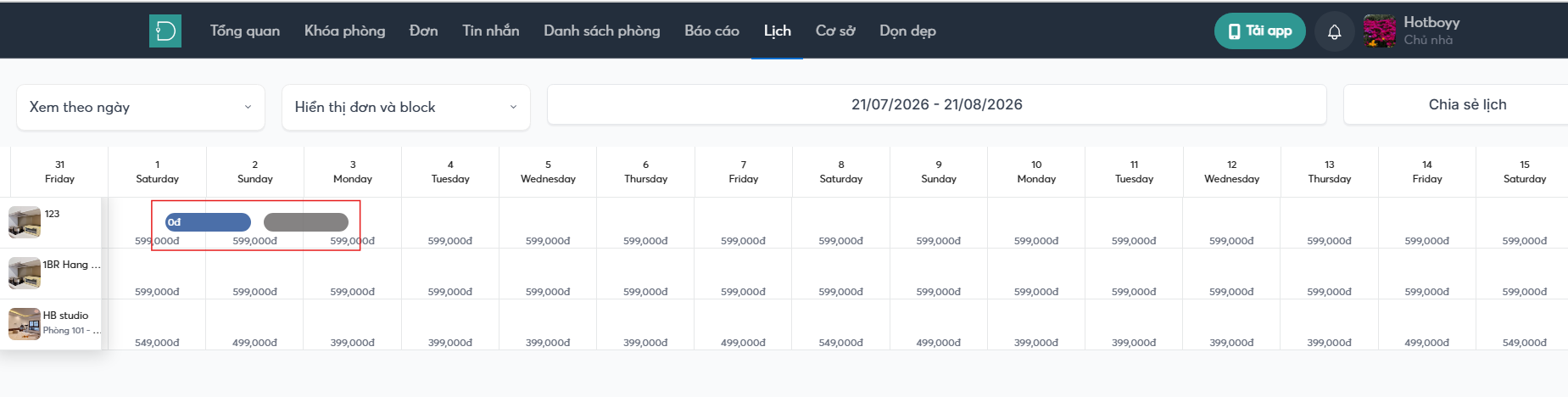Select 1 Saturday column header
Image resolution: width=1568 pixels, height=397 pixels.
(x=157, y=171)
